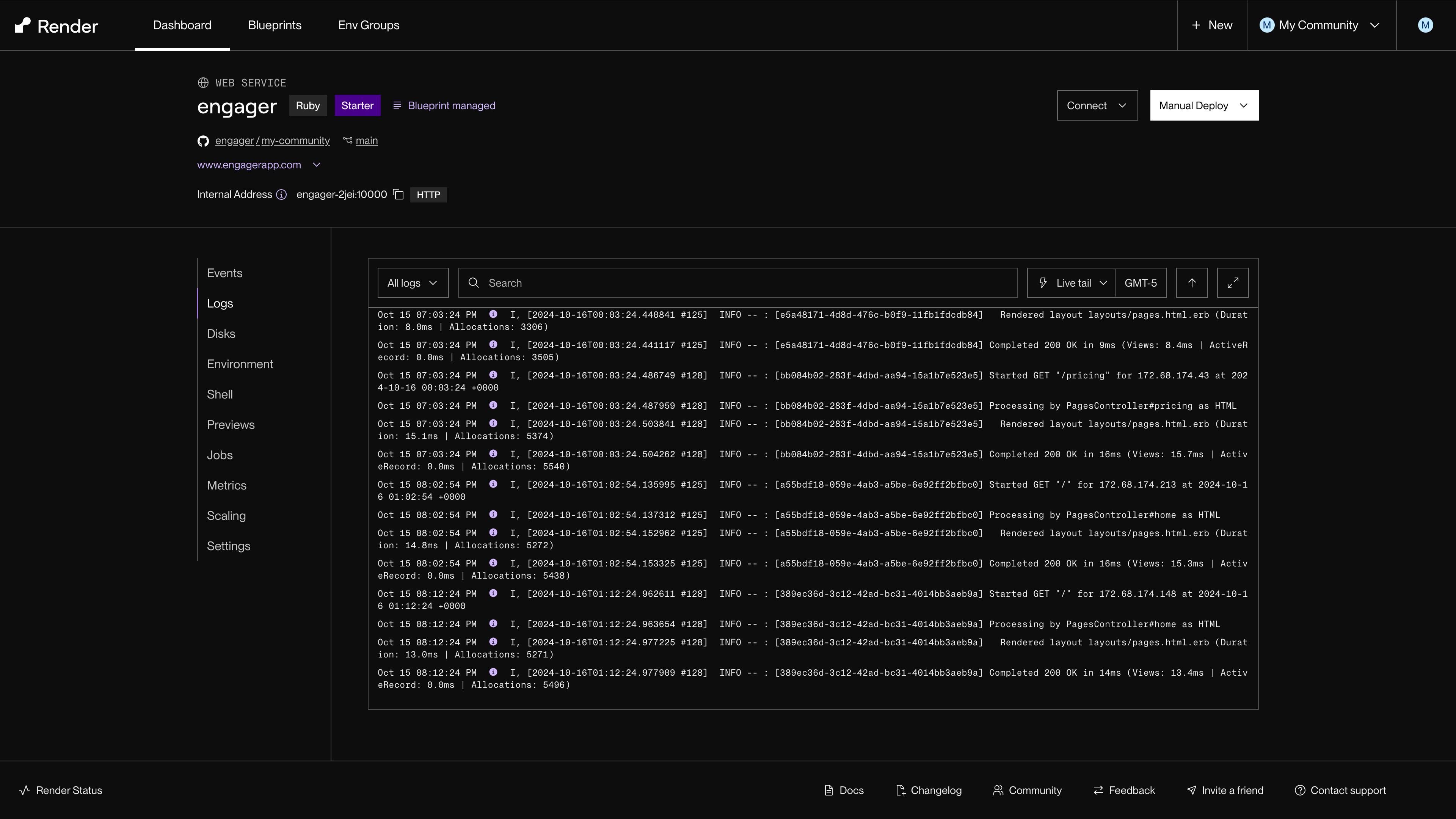The height and width of the screenshot is (819, 1456).
Task: Click info icon on PagesController#pricing log line
Action: click(x=493, y=405)
